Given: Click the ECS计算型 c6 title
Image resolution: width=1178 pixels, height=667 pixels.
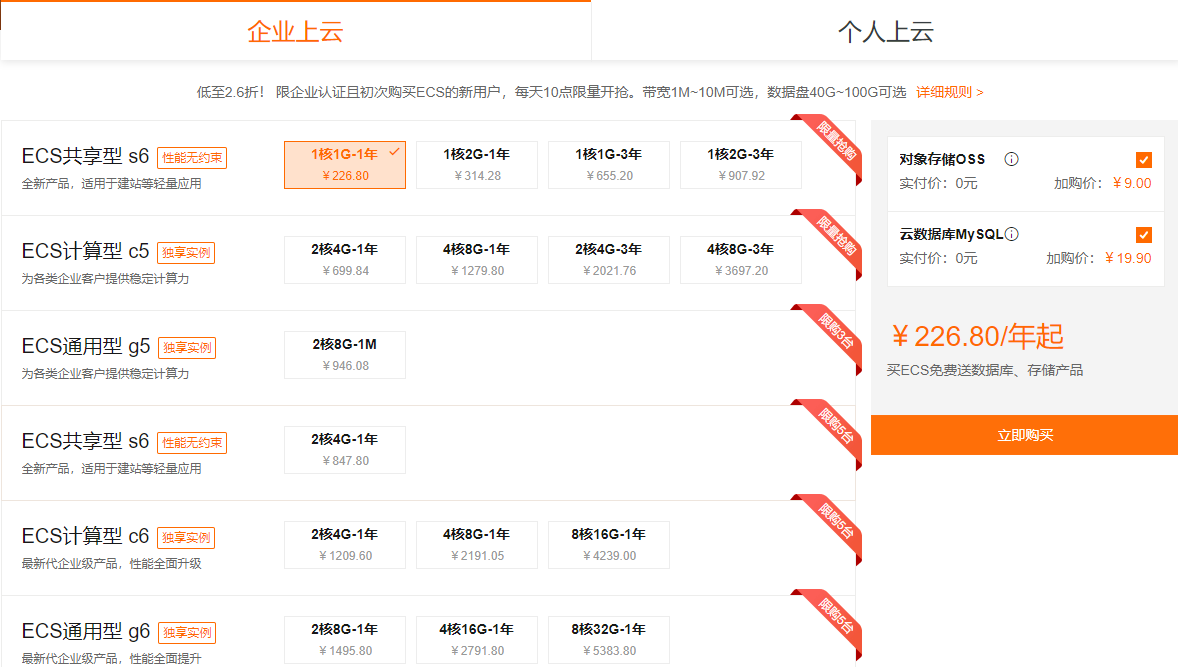Looking at the screenshot, I should pyautogui.click(x=86, y=536).
